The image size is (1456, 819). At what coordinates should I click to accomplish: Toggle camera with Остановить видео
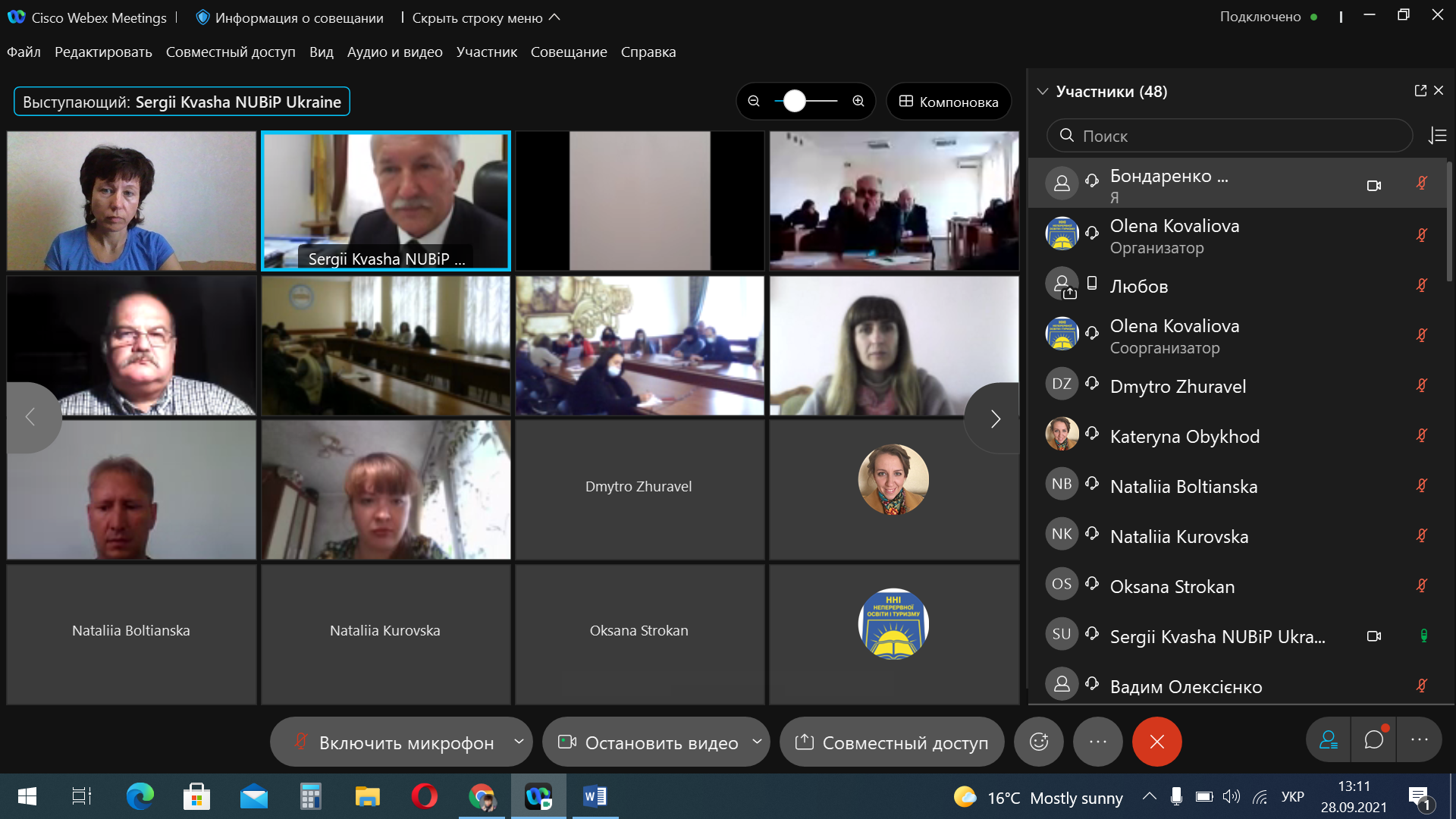click(648, 742)
